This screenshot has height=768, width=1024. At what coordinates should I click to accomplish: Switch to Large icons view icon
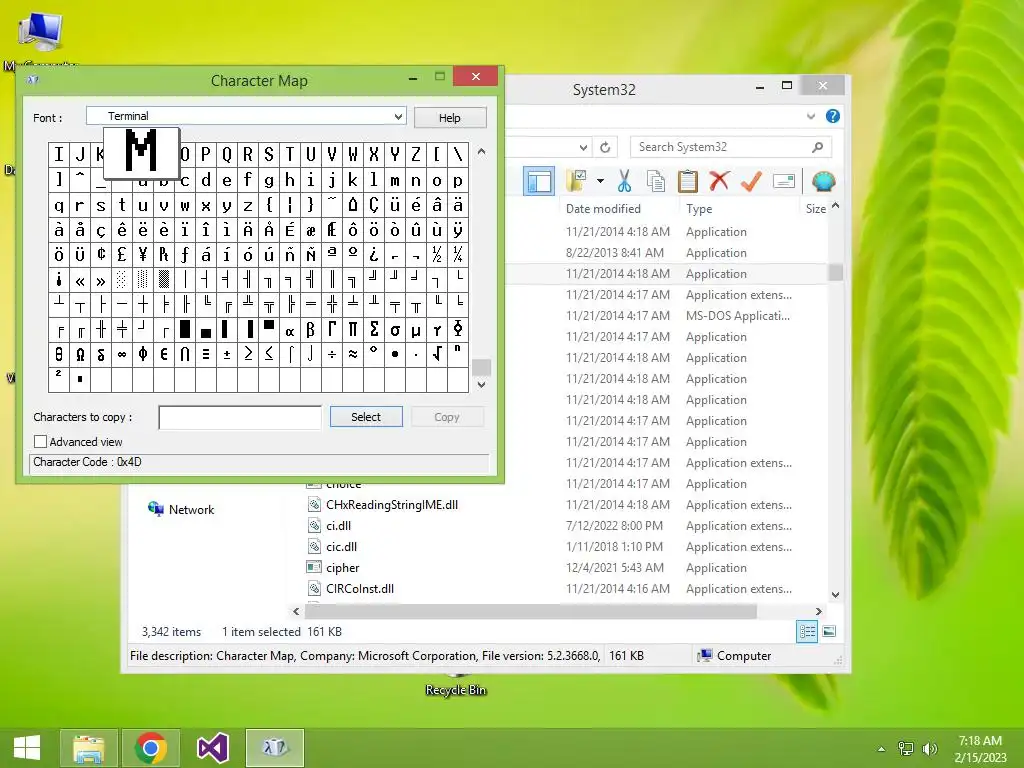[x=829, y=631]
